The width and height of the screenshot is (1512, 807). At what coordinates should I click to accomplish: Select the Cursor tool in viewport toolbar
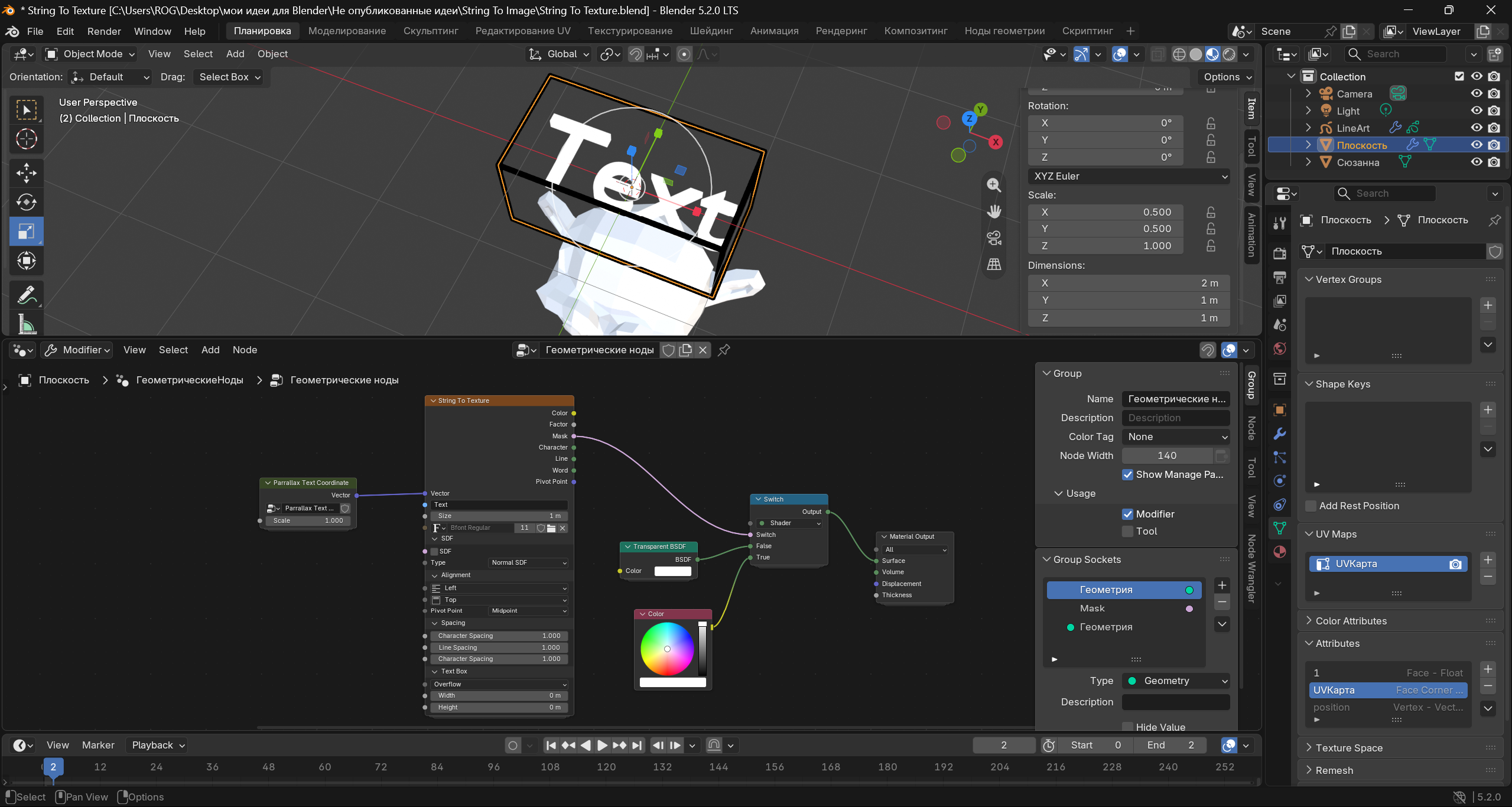(26, 139)
